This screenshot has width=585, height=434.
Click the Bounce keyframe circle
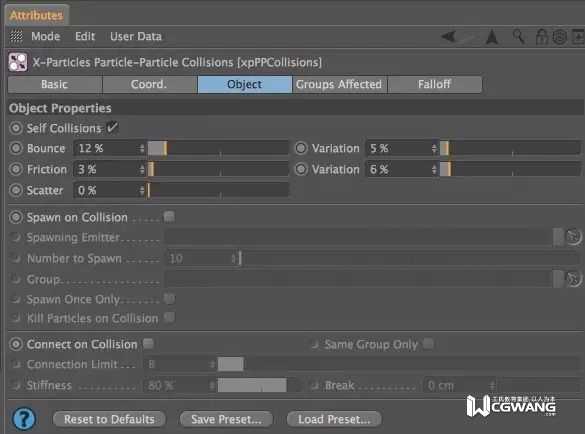(x=16, y=148)
